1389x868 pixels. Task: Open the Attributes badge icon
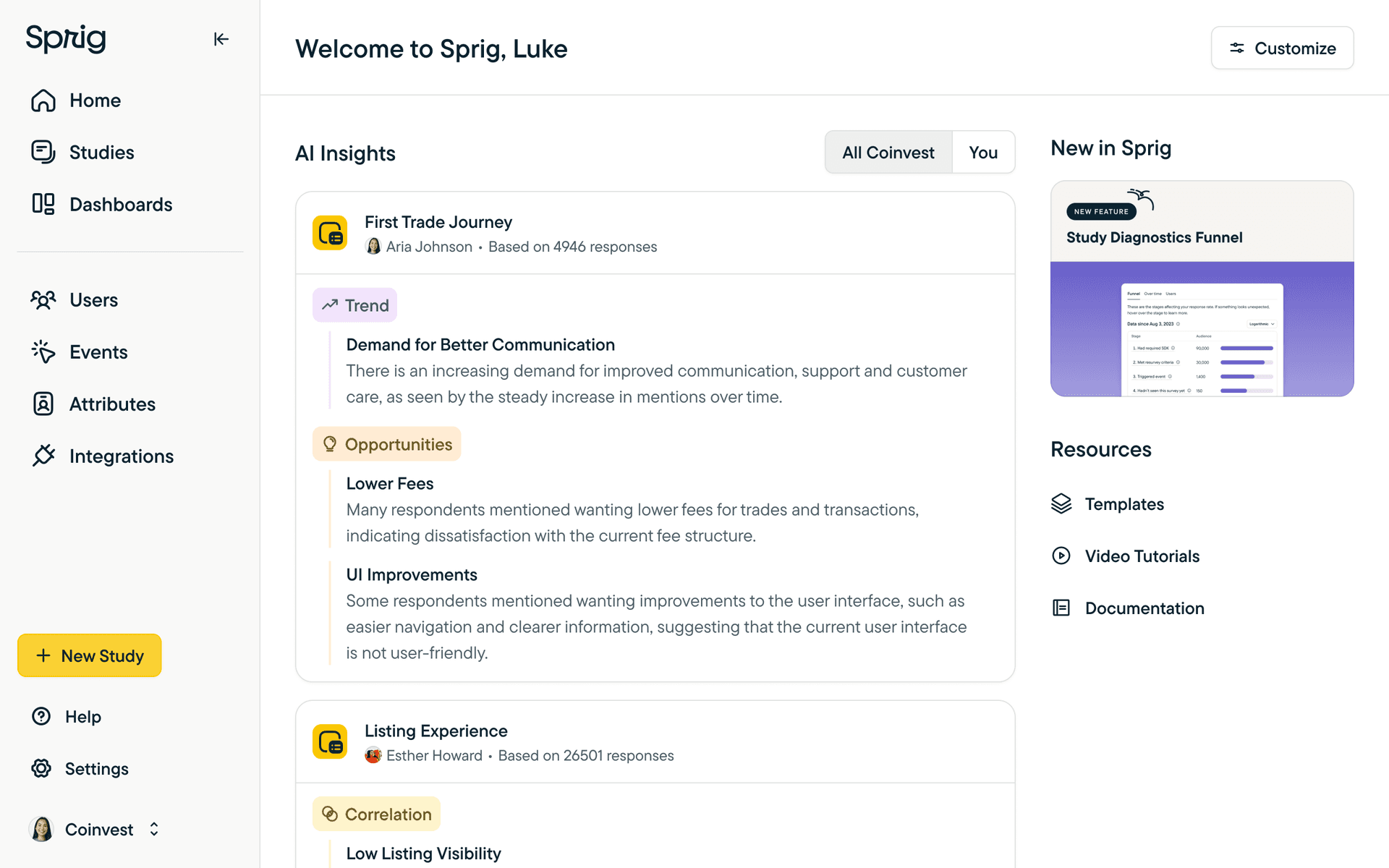click(x=43, y=404)
